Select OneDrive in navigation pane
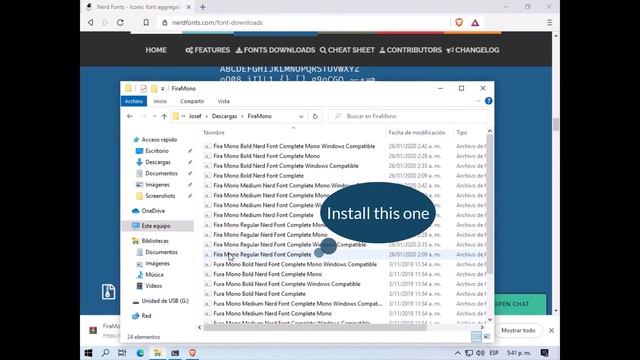 [x=153, y=211]
